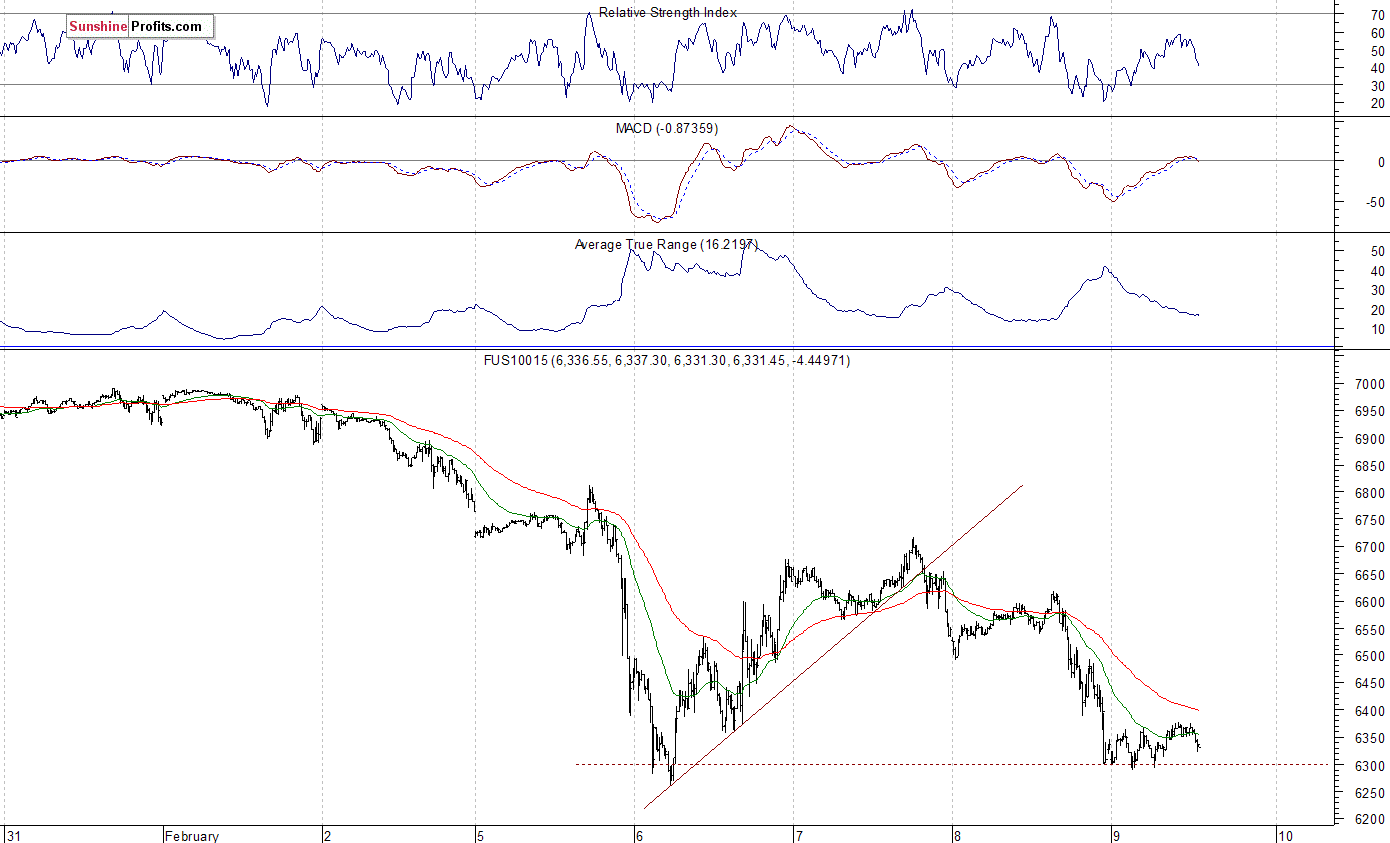Select the Relative Strength Index title
This screenshot has width=1390, height=843.
[668, 13]
